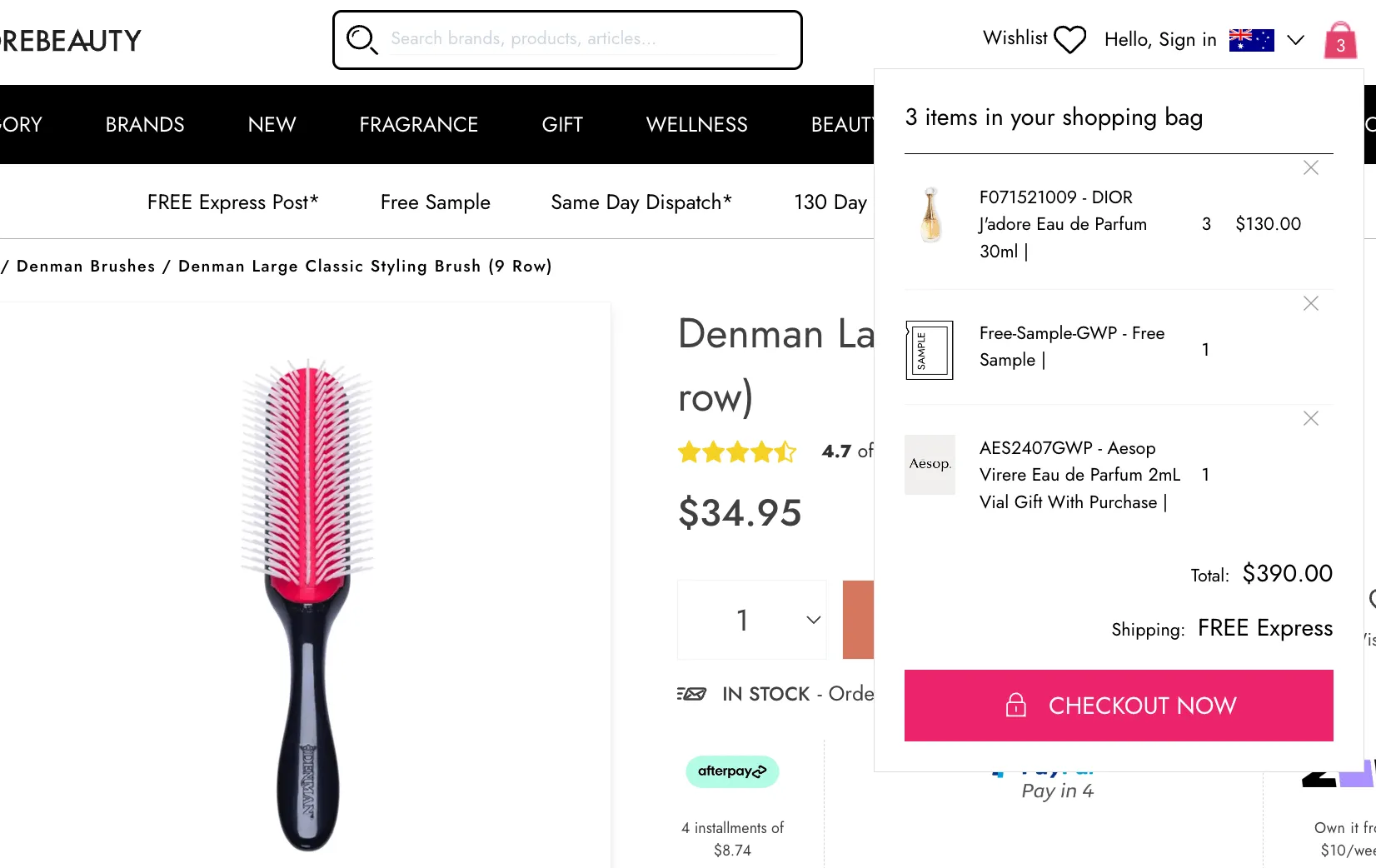This screenshot has height=868, width=1376.
Task: Click the star rating under the title
Action: (x=737, y=452)
